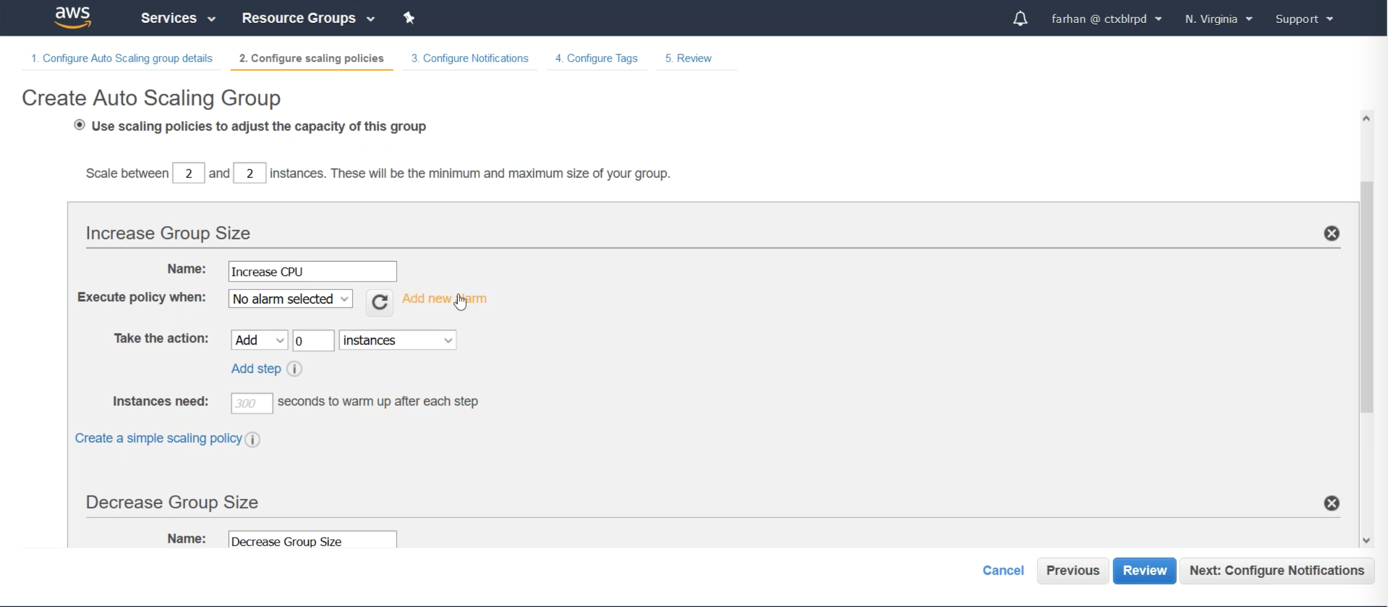Open the Services menu
This screenshot has width=1388, height=607.
pos(178,18)
